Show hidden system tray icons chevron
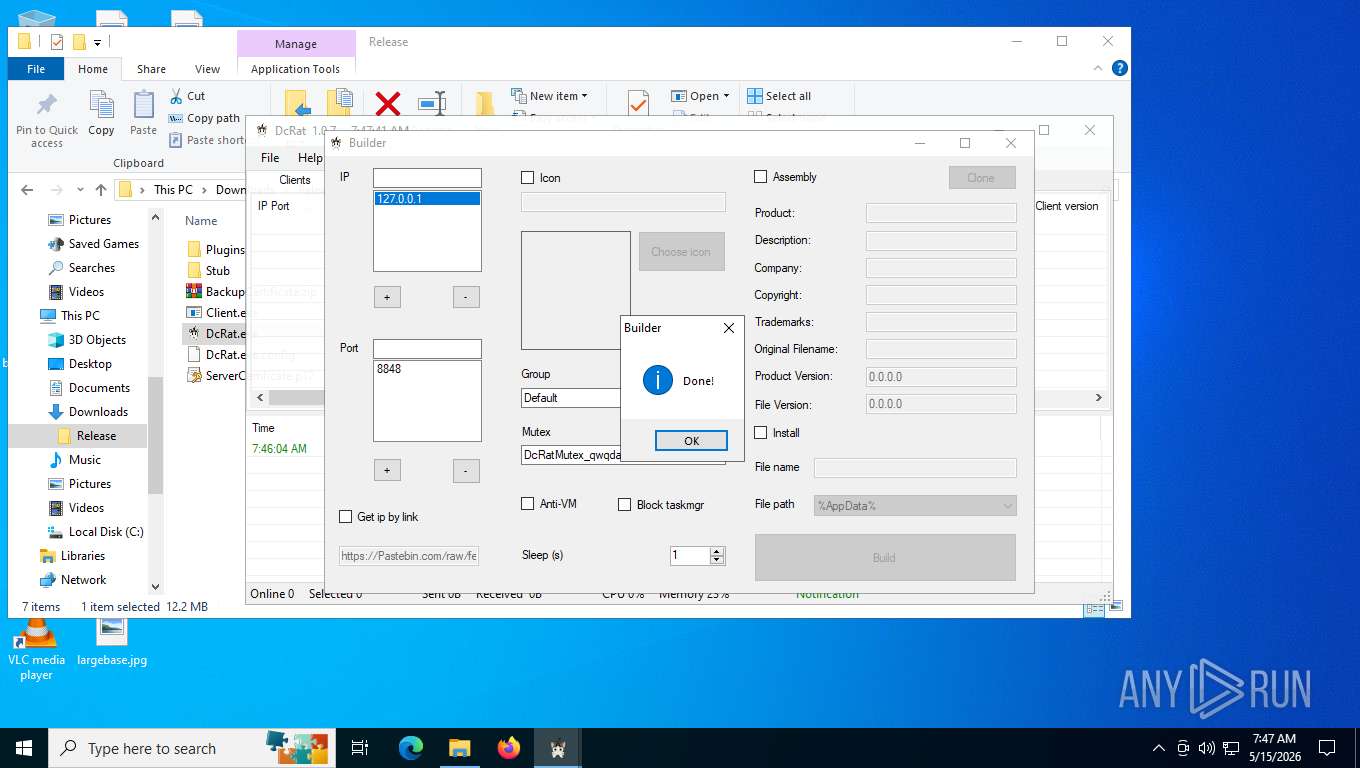The height and width of the screenshot is (768, 1360). click(x=1159, y=748)
